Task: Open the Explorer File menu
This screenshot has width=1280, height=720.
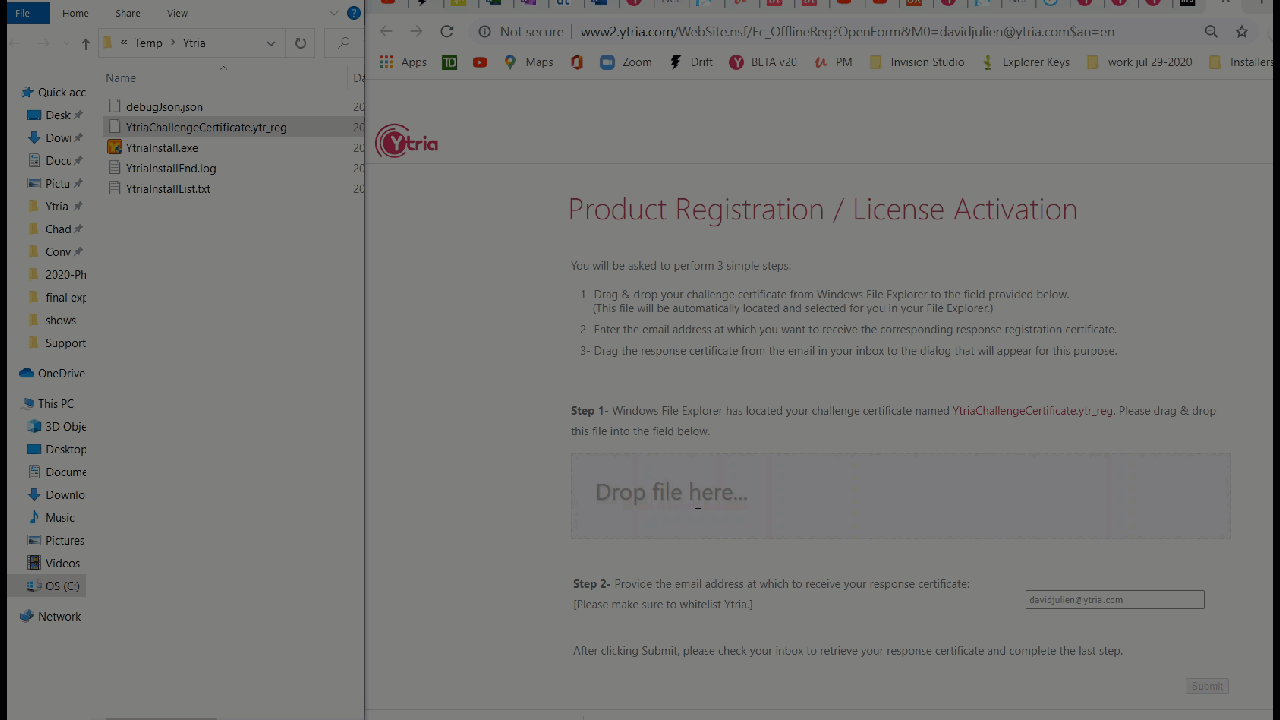Action: [23, 13]
